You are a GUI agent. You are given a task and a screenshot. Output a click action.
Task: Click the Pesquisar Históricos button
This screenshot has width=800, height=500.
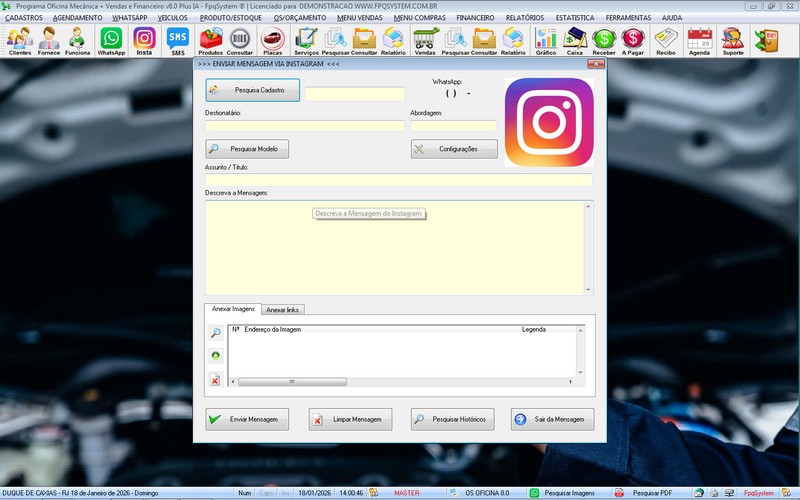453,419
